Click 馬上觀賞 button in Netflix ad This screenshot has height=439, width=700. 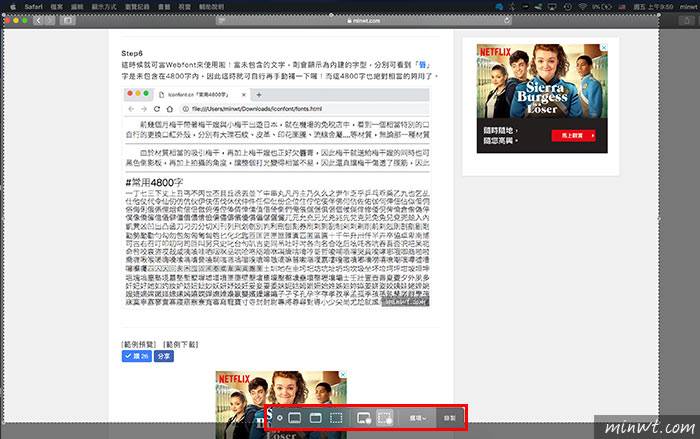click(573, 133)
